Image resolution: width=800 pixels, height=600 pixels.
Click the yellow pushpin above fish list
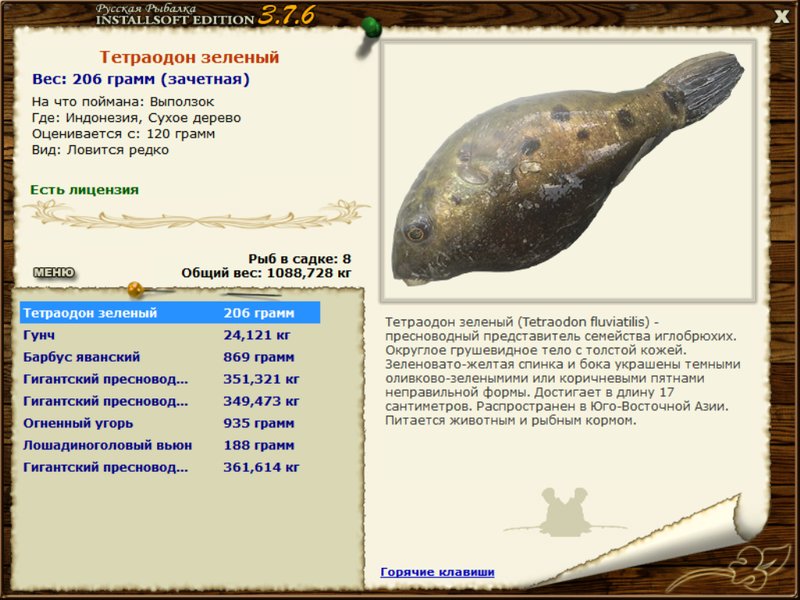(135, 289)
